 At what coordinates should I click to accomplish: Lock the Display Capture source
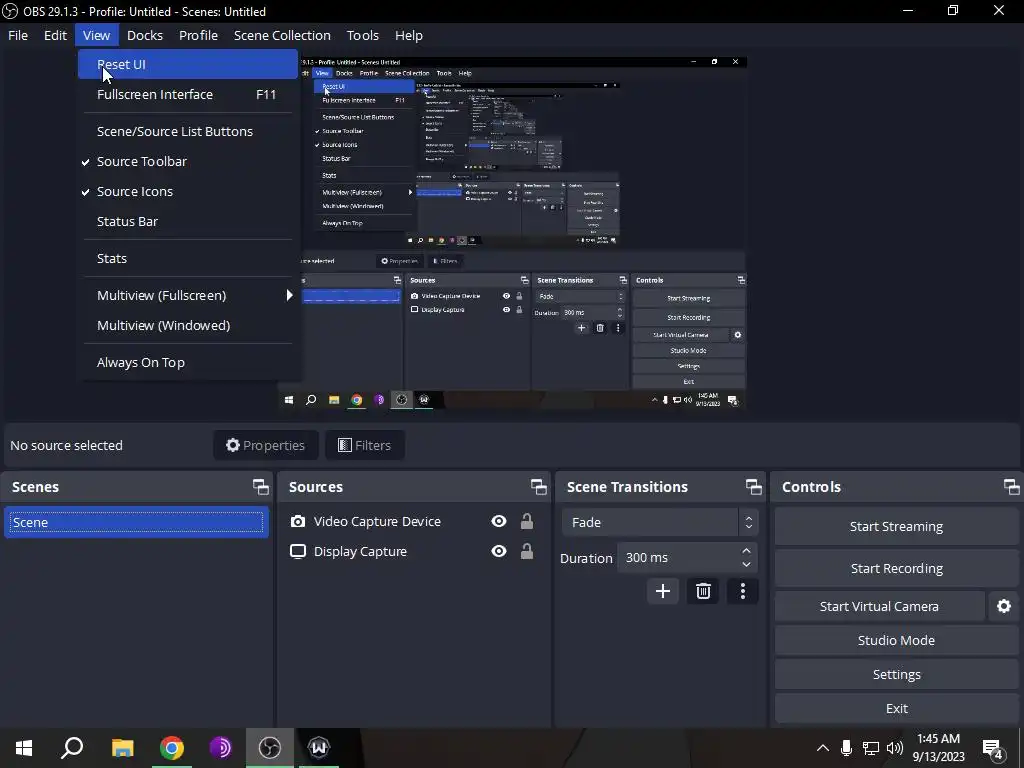pyautogui.click(x=526, y=551)
